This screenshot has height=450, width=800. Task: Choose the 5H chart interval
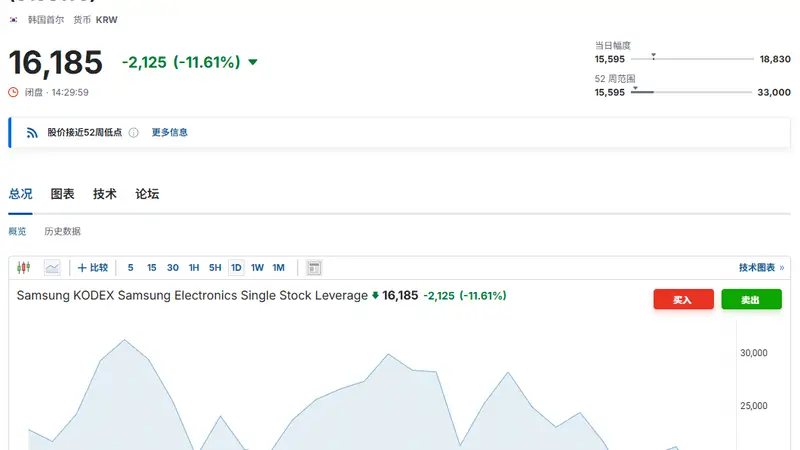tap(215, 267)
